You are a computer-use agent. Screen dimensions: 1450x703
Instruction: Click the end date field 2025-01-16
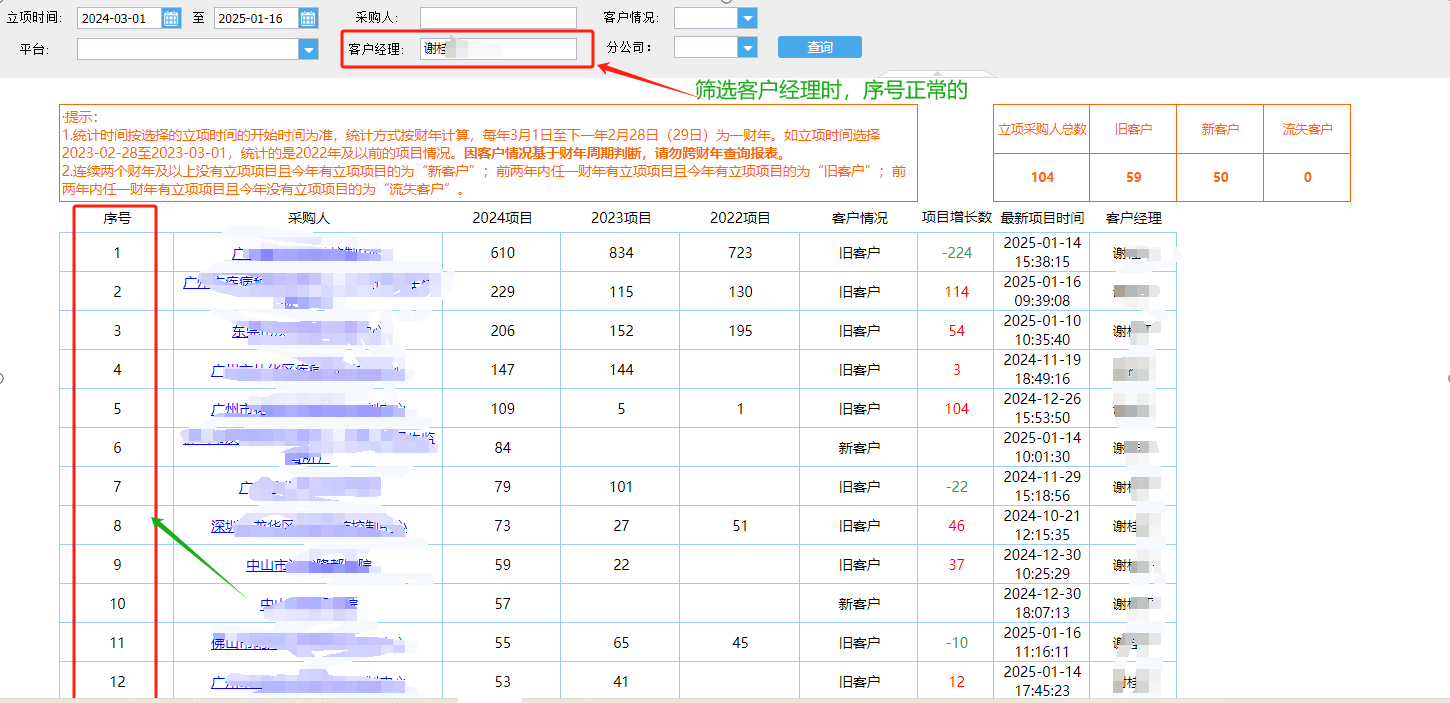[256, 18]
